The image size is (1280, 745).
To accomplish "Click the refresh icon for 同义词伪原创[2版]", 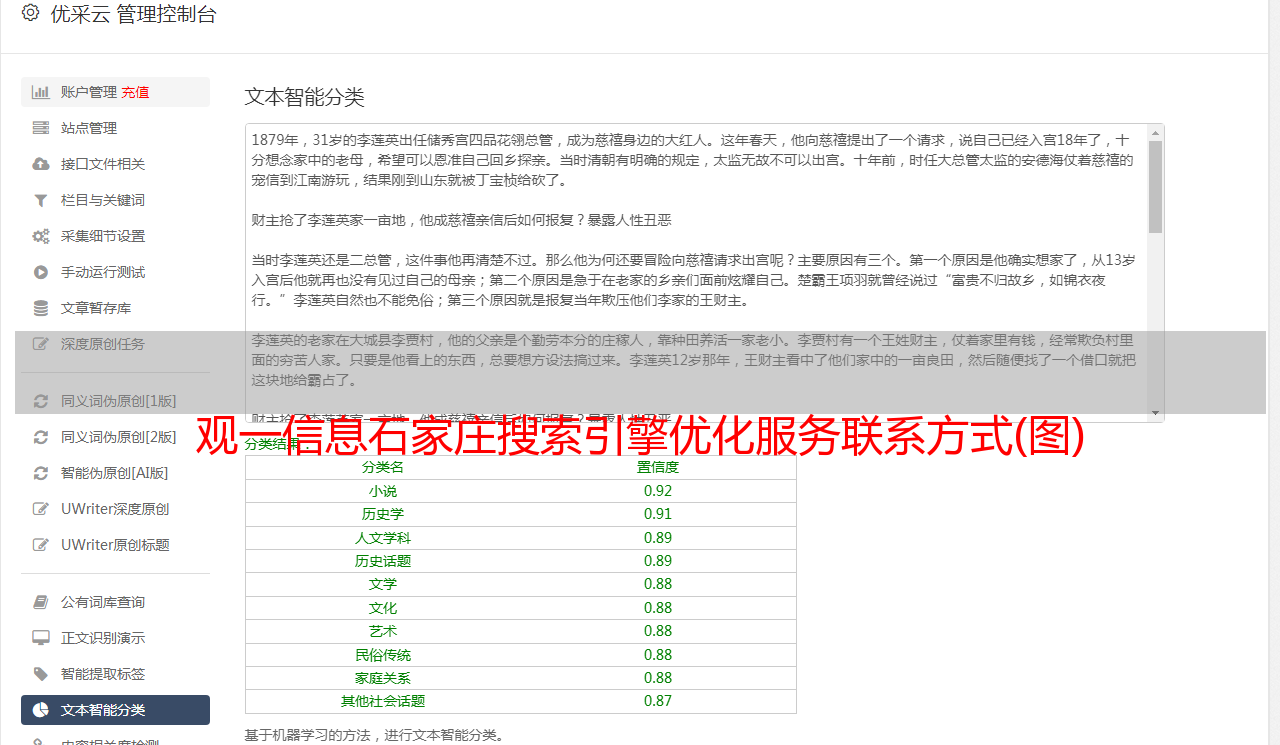I will click(41, 437).
